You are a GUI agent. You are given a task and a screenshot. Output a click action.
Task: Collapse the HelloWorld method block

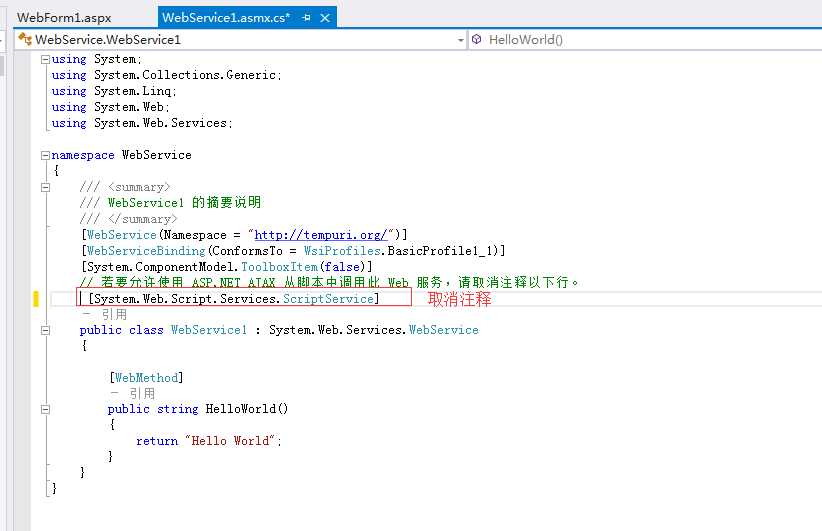[x=46, y=409]
